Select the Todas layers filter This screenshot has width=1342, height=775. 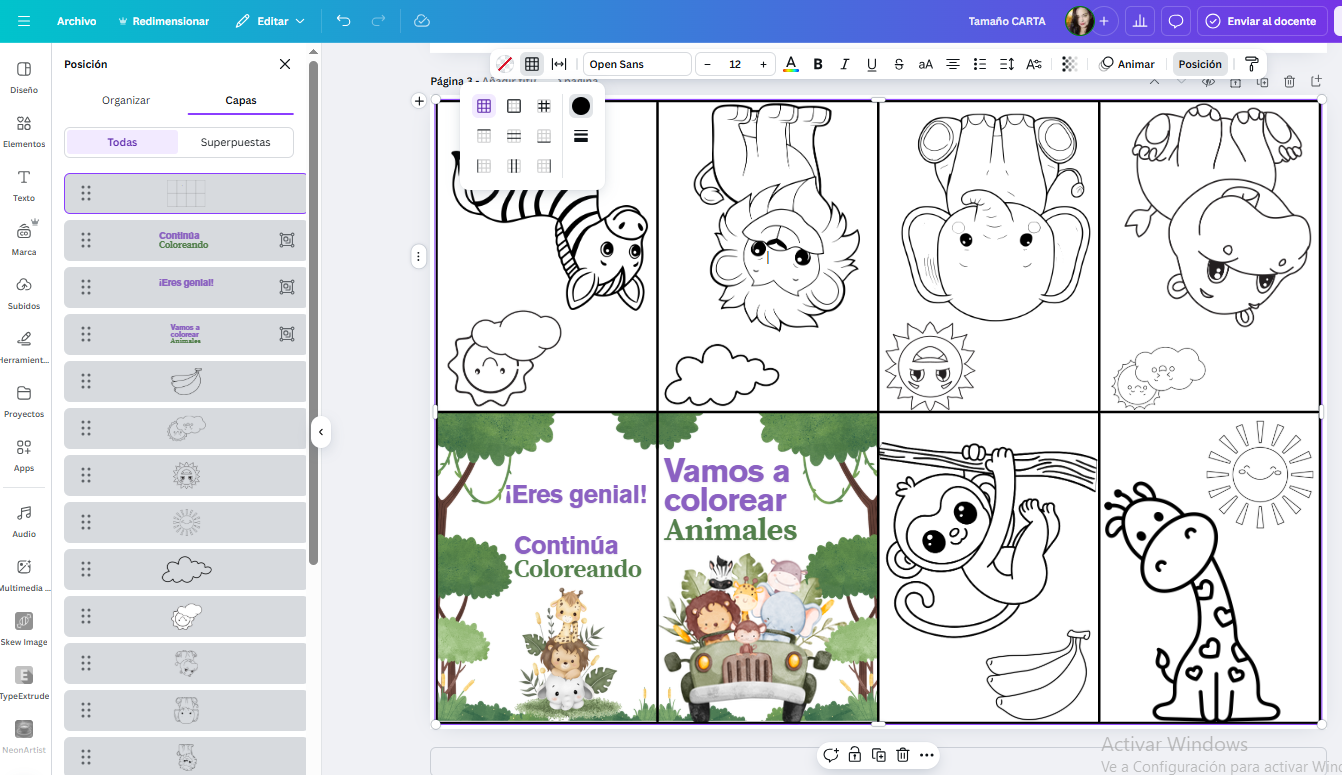[x=122, y=142]
